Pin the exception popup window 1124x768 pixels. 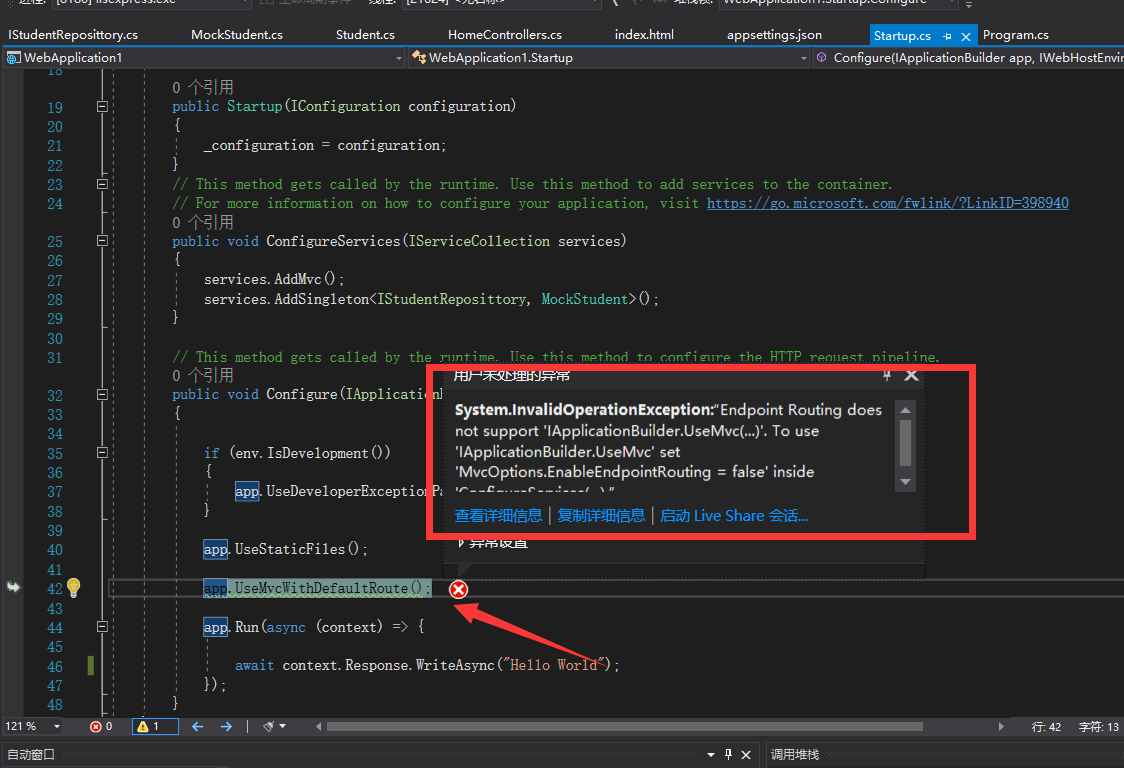click(886, 374)
